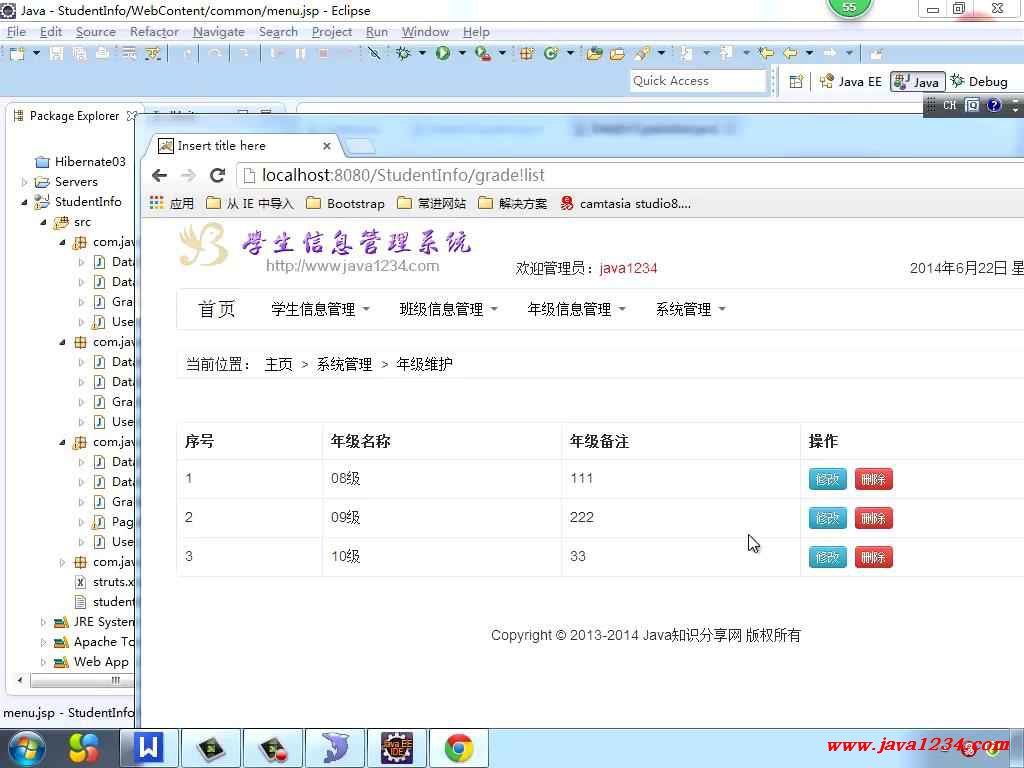
Task: Click the Chrome icon in the taskbar
Action: 459,747
